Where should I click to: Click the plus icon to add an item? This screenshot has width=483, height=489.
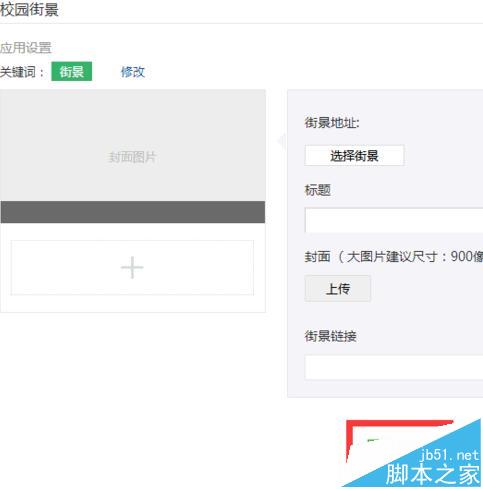click(x=132, y=268)
